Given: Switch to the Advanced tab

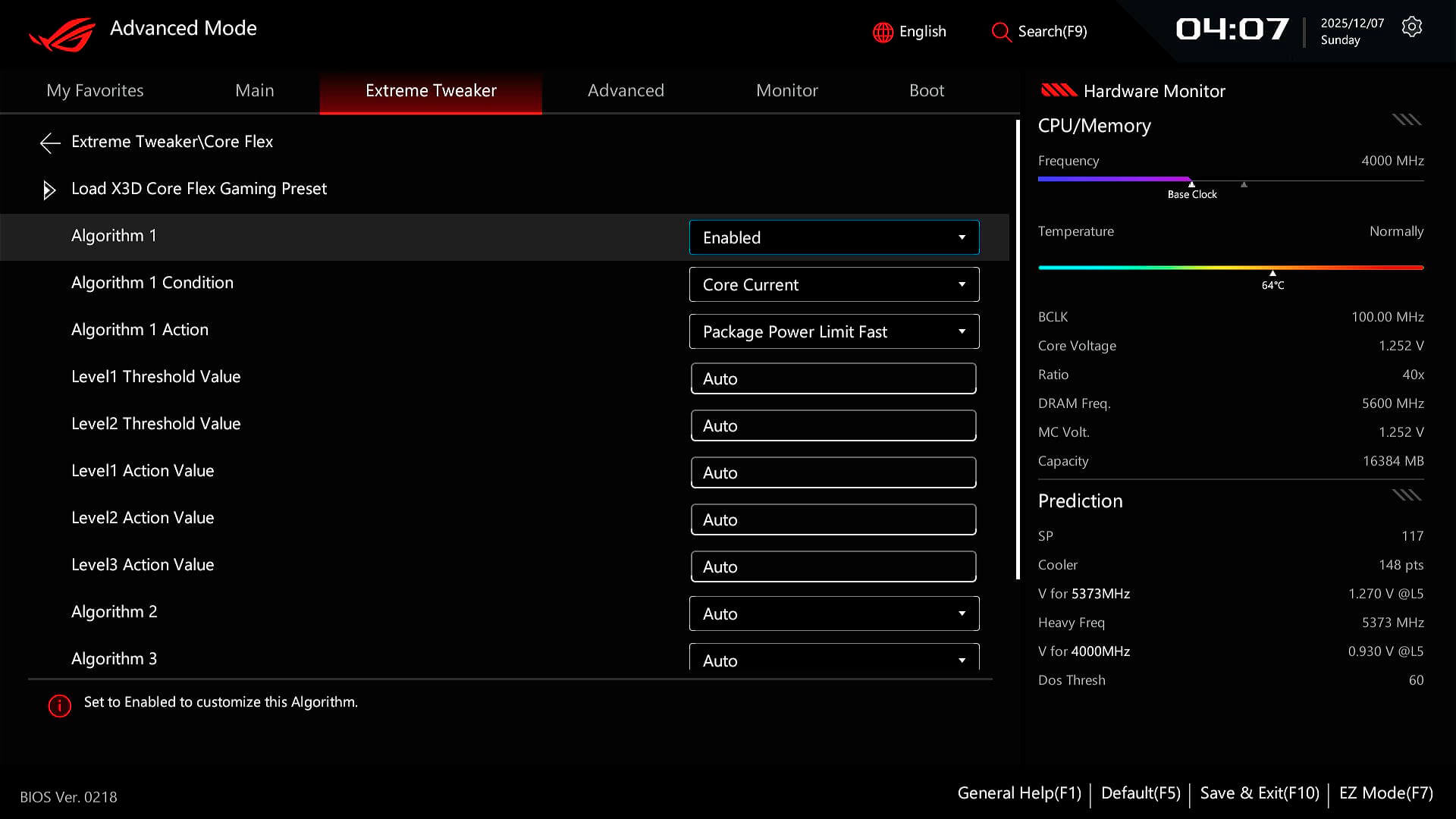Looking at the screenshot, I should tap(626, 90).
